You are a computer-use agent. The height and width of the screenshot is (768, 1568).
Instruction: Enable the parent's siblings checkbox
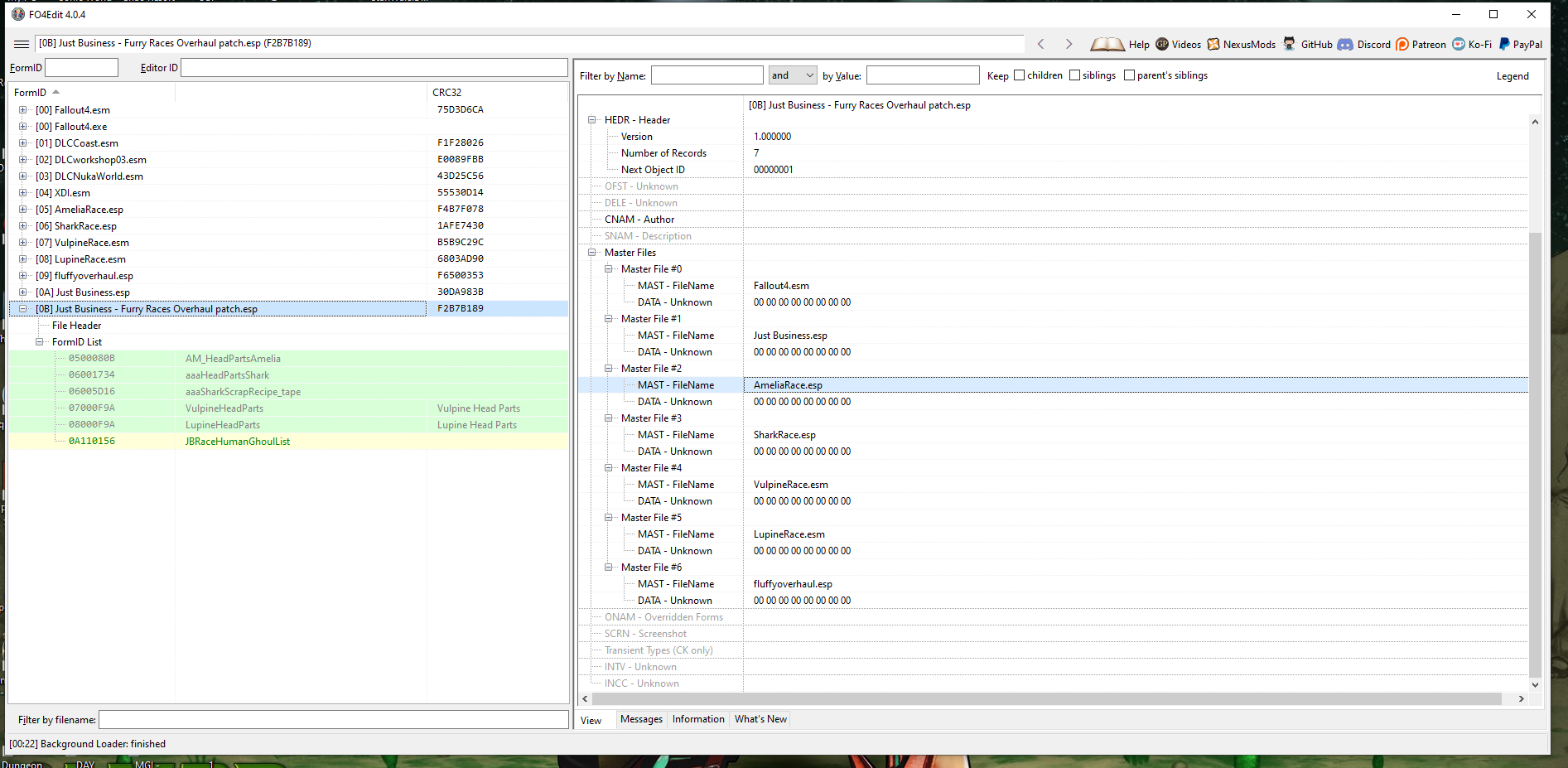(x=1129, y=75)
